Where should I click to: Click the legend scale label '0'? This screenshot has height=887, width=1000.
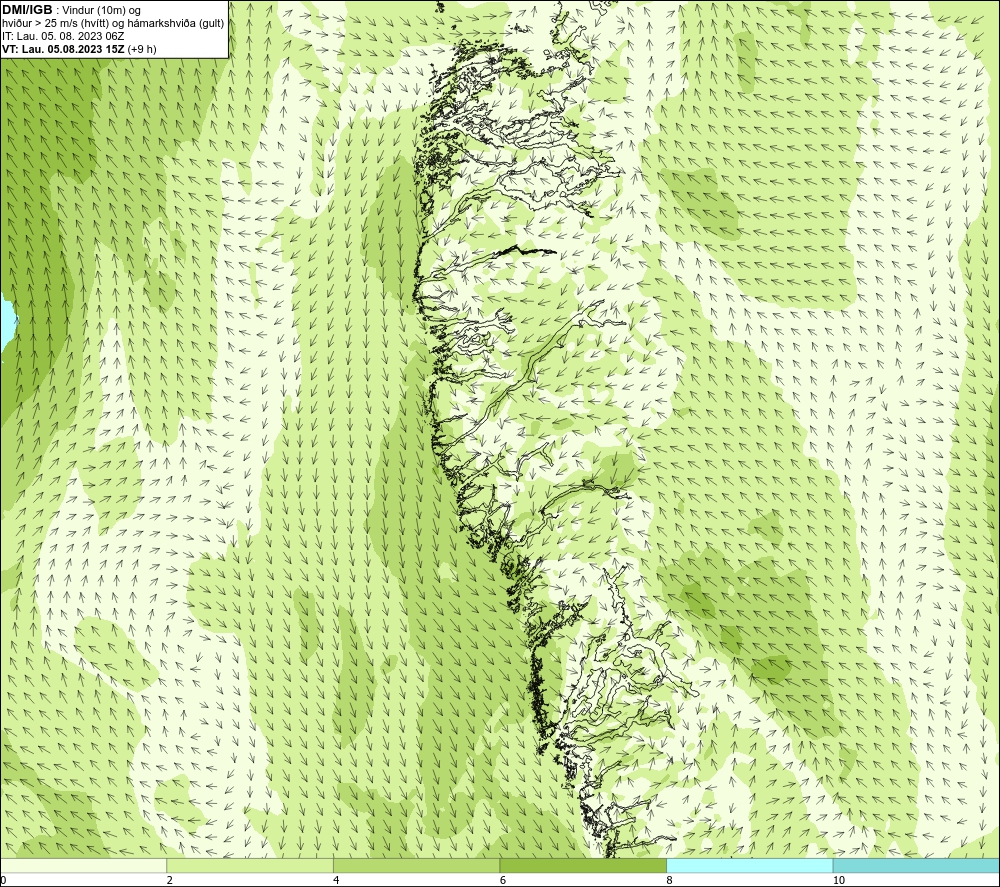point(3,881)
